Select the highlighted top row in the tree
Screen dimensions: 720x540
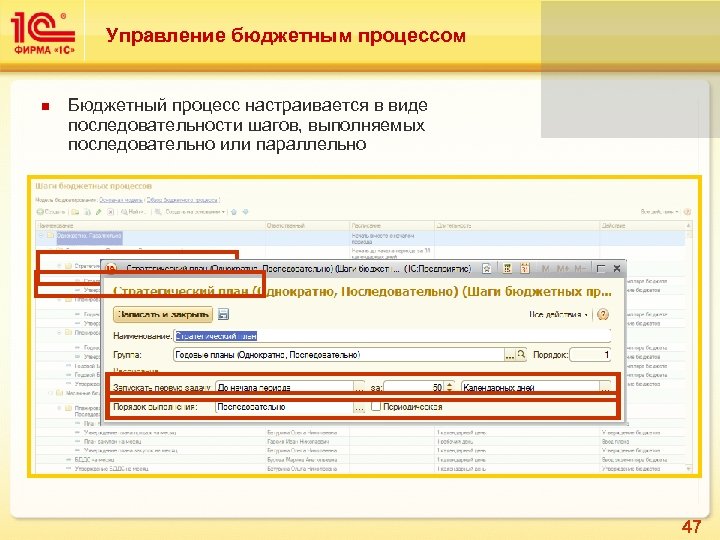click(360, 238)
